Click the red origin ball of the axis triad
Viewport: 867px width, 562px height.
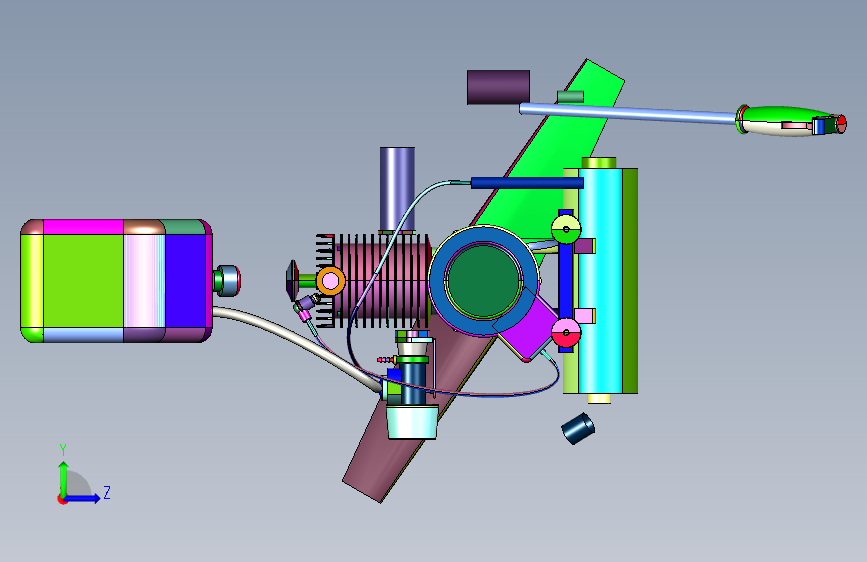tap(61, 499)
